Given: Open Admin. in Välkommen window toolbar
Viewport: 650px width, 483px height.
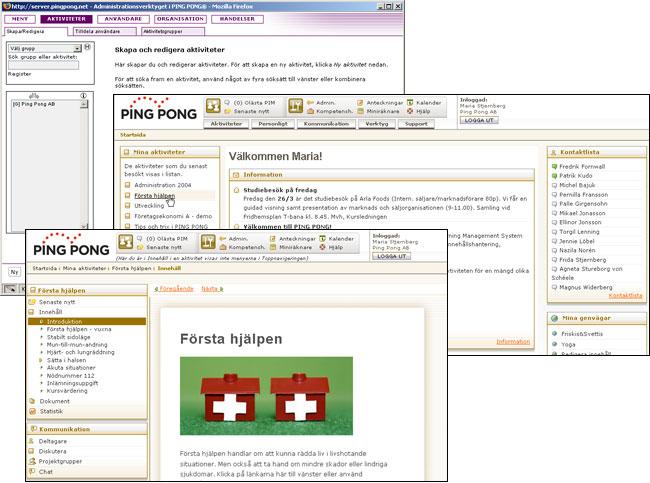Looking at the screenshot, I should [x=322, y=102].
